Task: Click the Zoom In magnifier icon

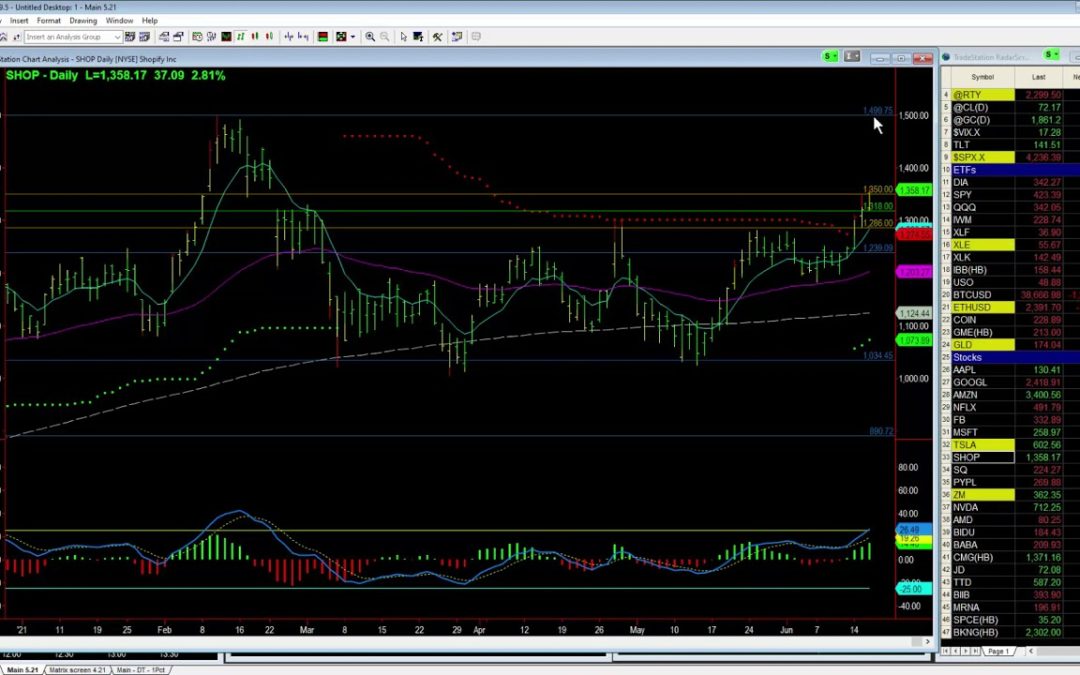Action: coord(370,37)
